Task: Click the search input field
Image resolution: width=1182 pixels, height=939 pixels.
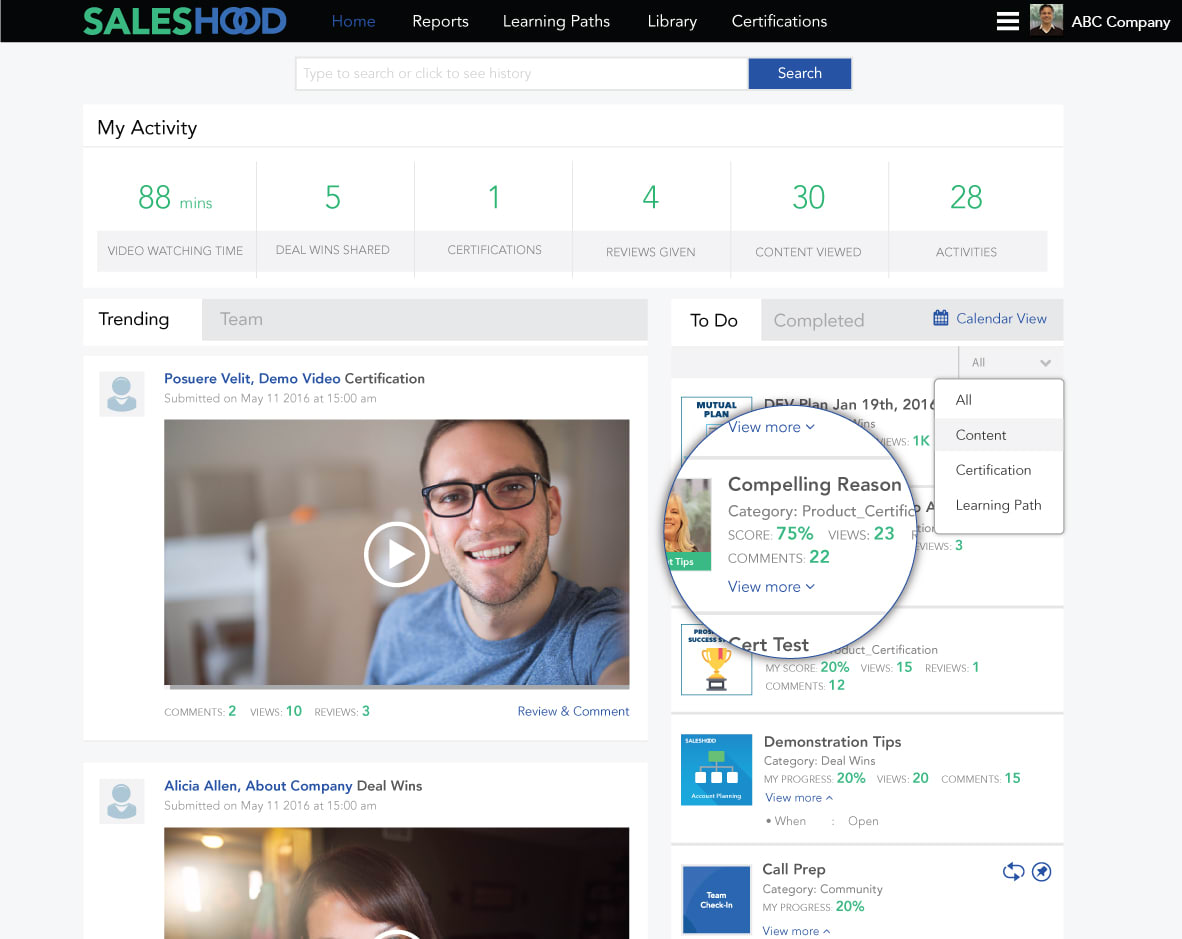Action: coord(522,73)
